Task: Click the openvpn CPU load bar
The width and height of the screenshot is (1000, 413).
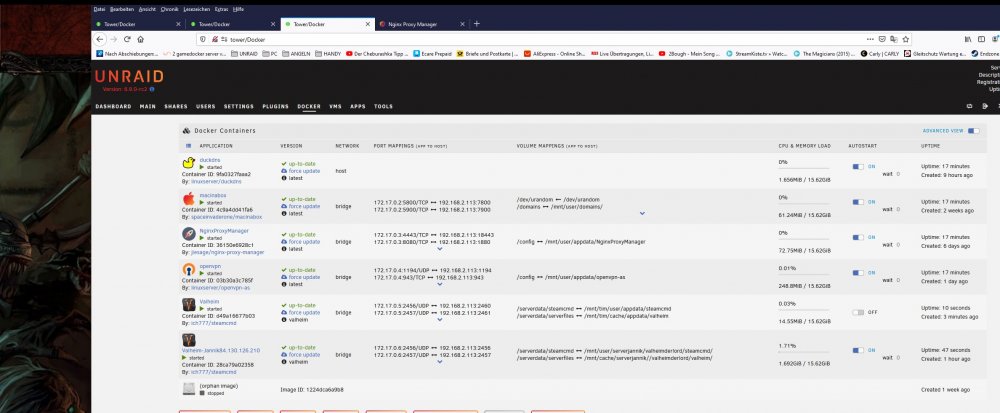Action: [x=804, y=277]
